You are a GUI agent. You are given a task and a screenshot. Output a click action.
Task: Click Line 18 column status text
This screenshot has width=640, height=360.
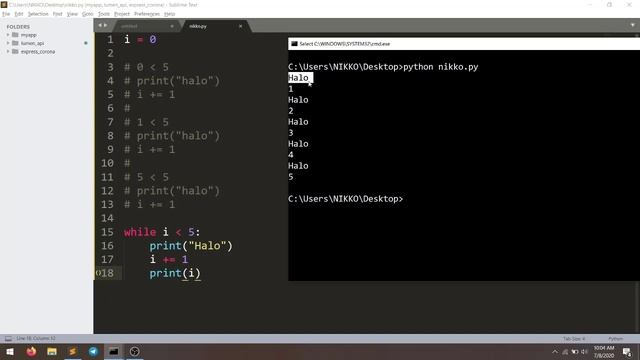[36, 338]
